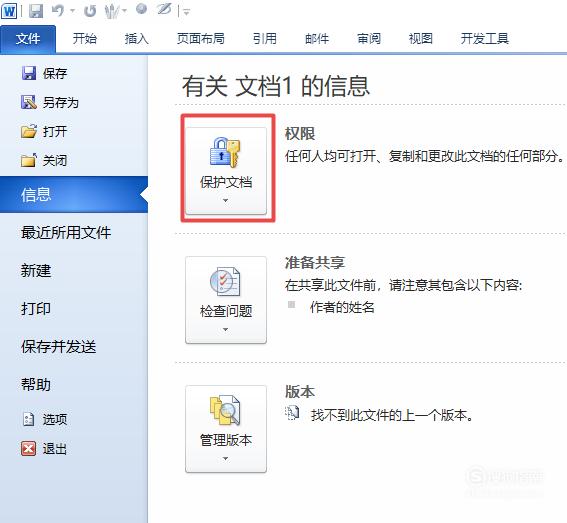The width and height of the screenshot is (567, 523).
Task: Click the Word application icon in title bar
Action: click(9, 11)
